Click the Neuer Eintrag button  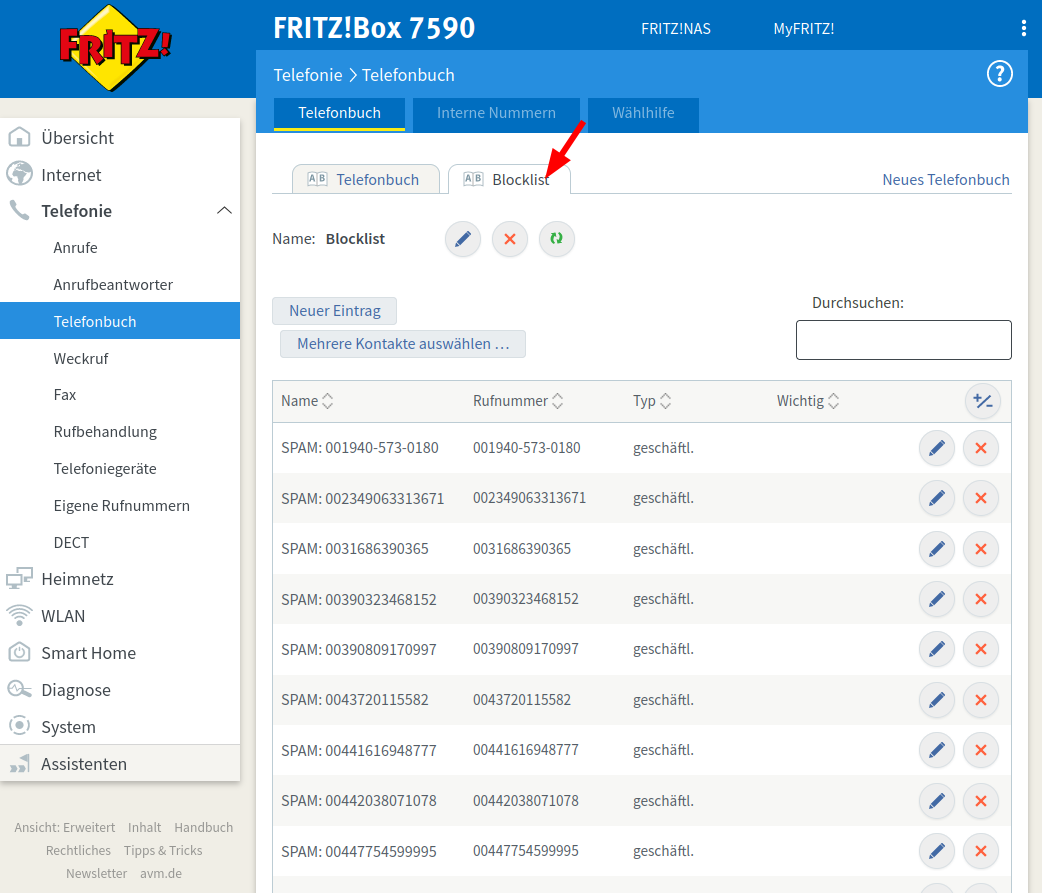point(334,311)
